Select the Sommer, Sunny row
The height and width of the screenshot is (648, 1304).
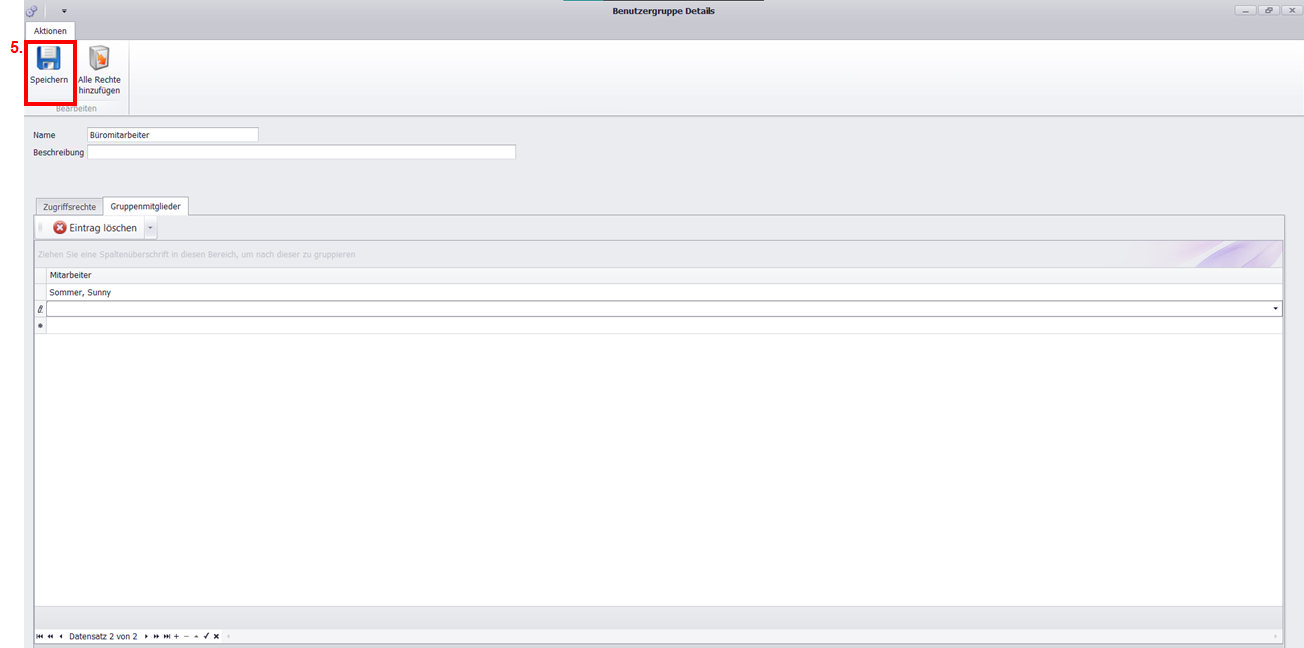click(x=80, y=292)
